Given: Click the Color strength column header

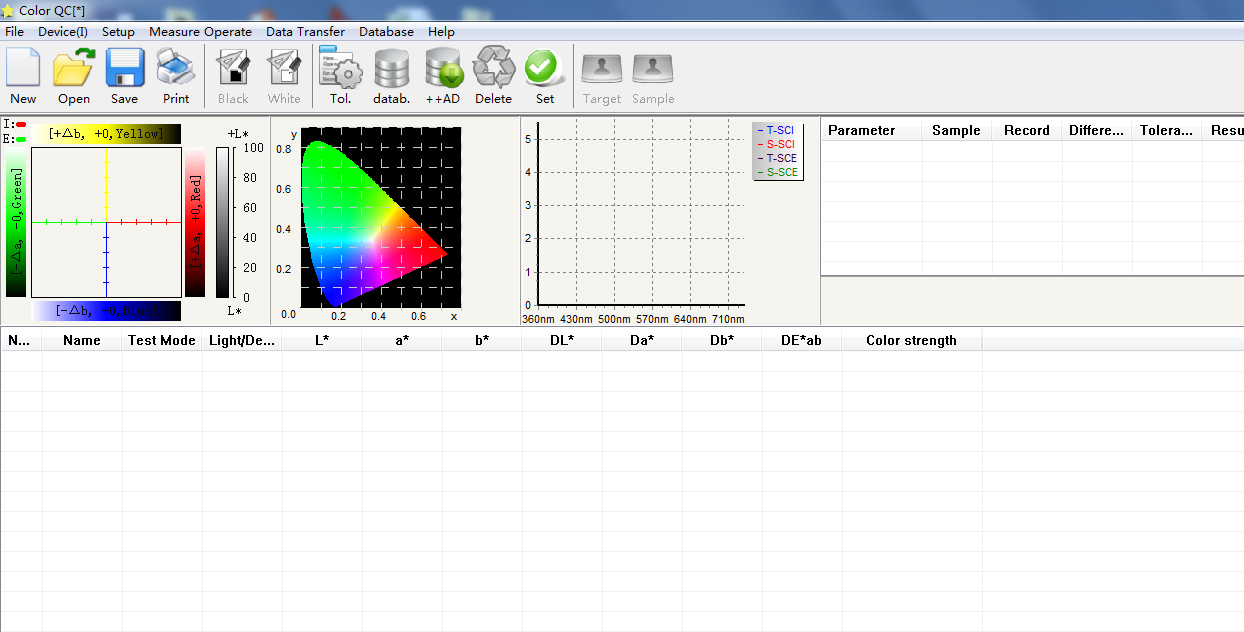Looking at the screenshot, I should click(912, 340).
